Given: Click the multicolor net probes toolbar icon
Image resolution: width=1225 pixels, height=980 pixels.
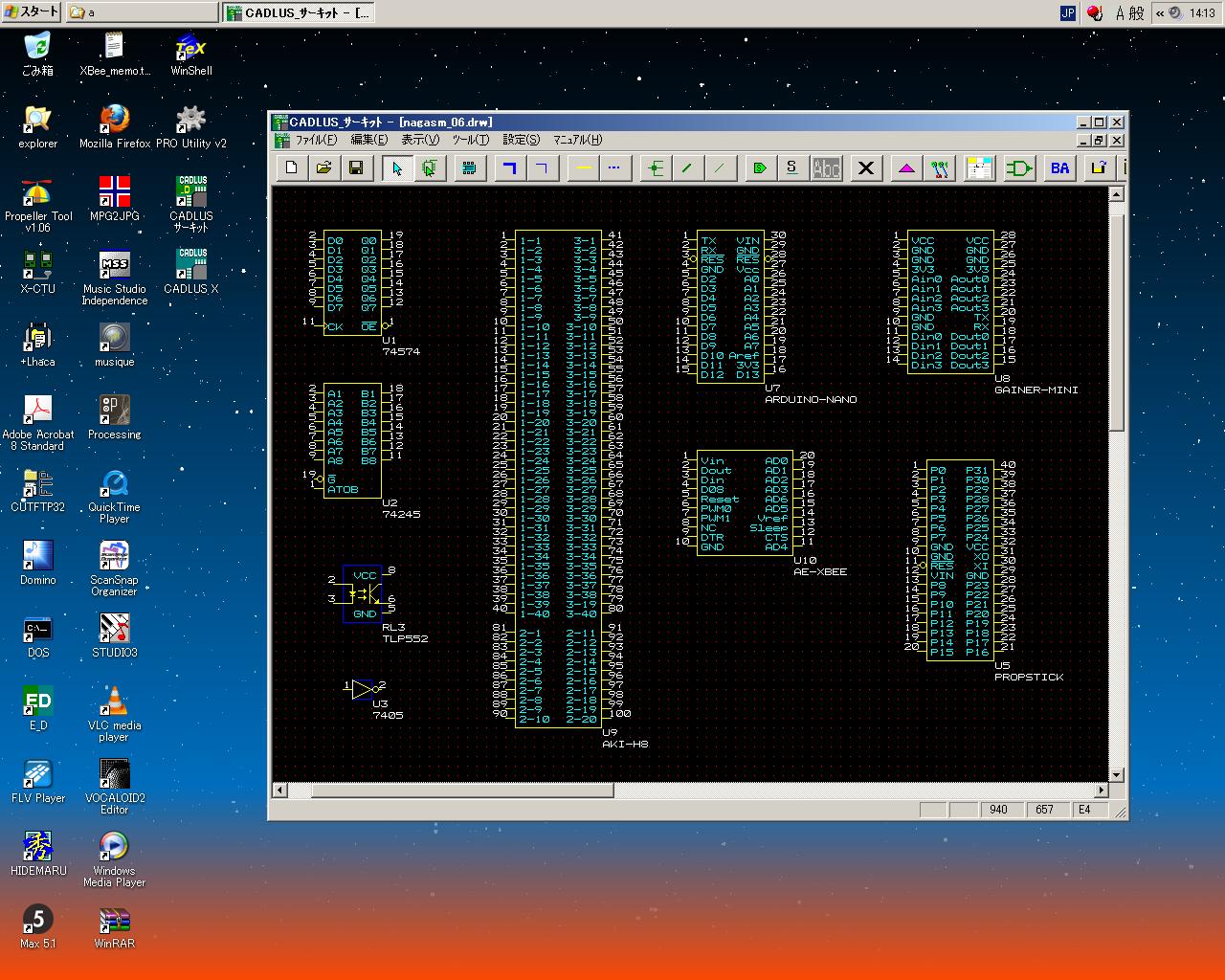Looking at the screenshot, I should [939, 168].
